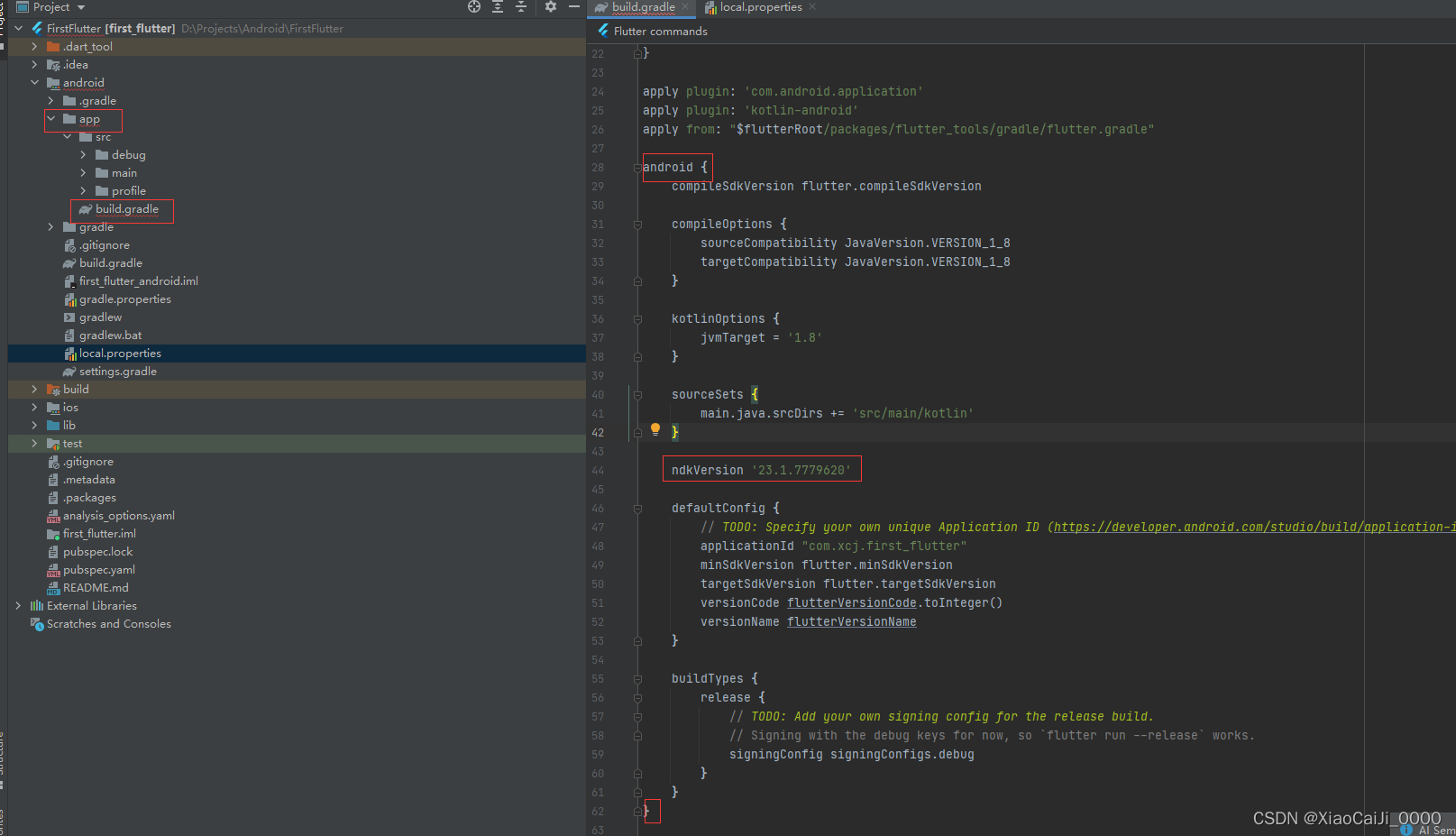Click the locate opened file target icon
The width and height of the screenshot is (1456, 836).
[x=474, y=6]
